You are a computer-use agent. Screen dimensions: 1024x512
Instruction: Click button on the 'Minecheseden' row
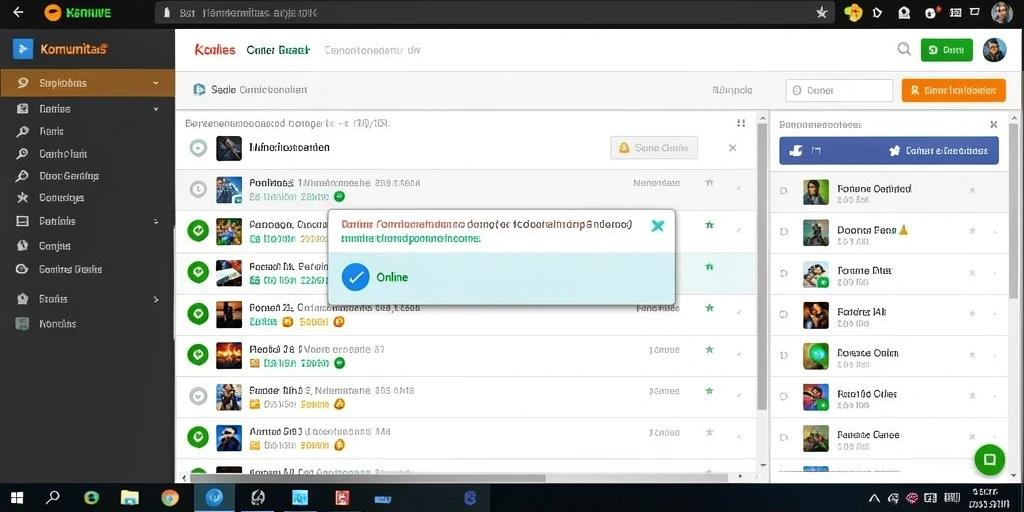(x=654, y=148)
